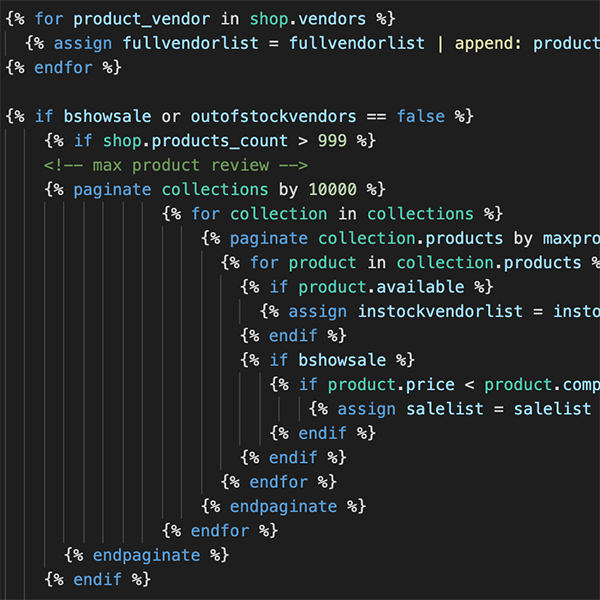Click 'shop.vendors' in the first line
600x600 pixels.
click(308, 19)
